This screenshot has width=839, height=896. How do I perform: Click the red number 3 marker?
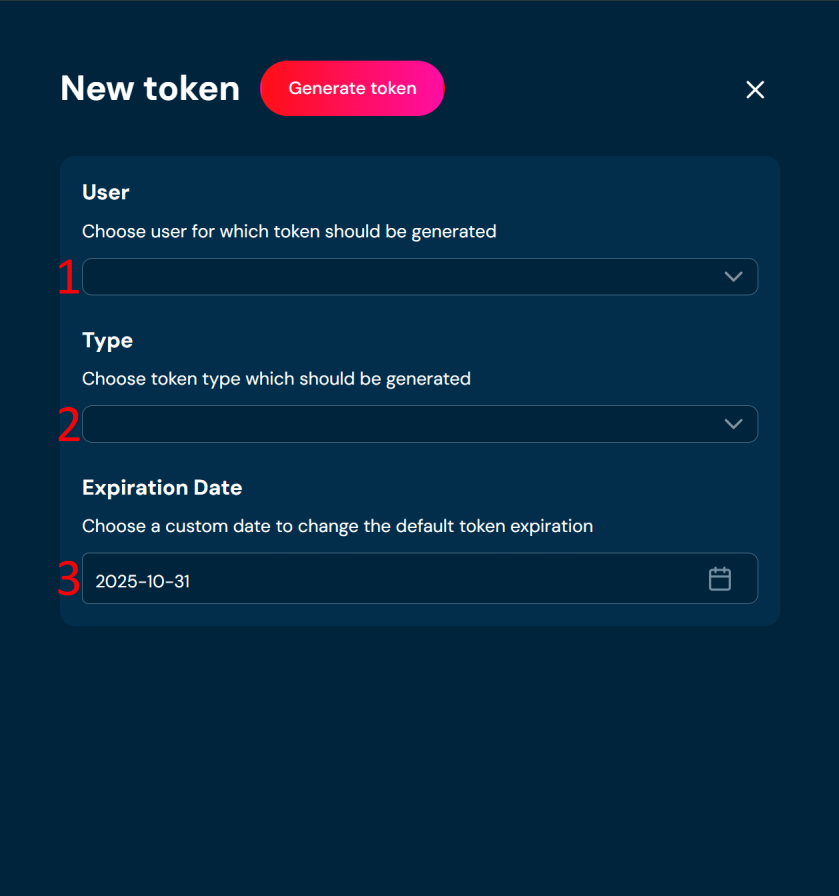click(68, 579)
